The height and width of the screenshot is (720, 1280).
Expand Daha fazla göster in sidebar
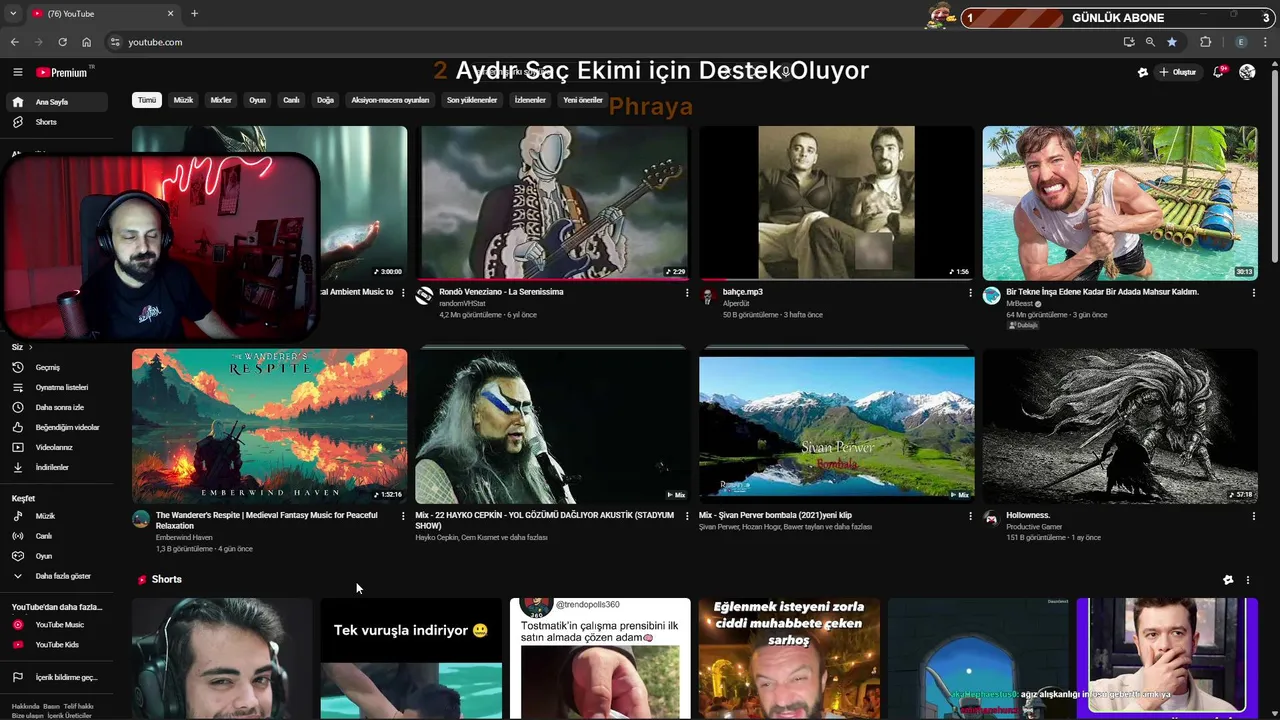point(57,576)
